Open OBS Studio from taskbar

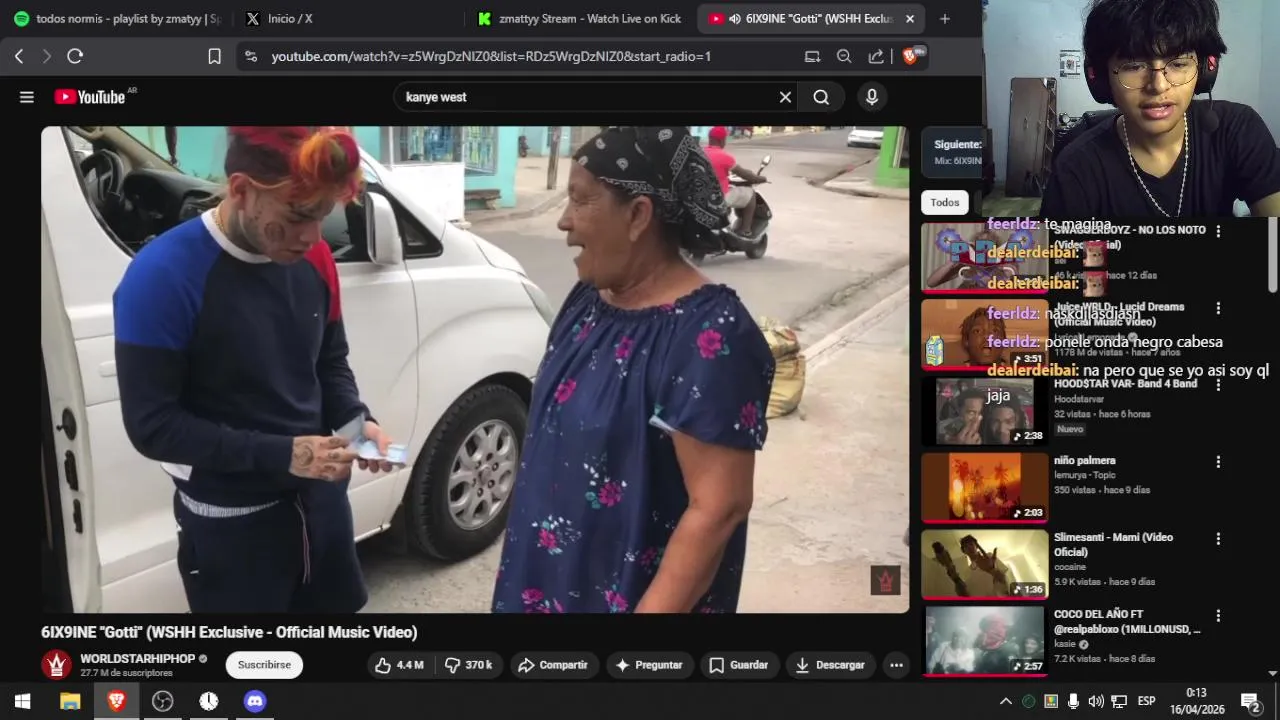pos(162,701)
